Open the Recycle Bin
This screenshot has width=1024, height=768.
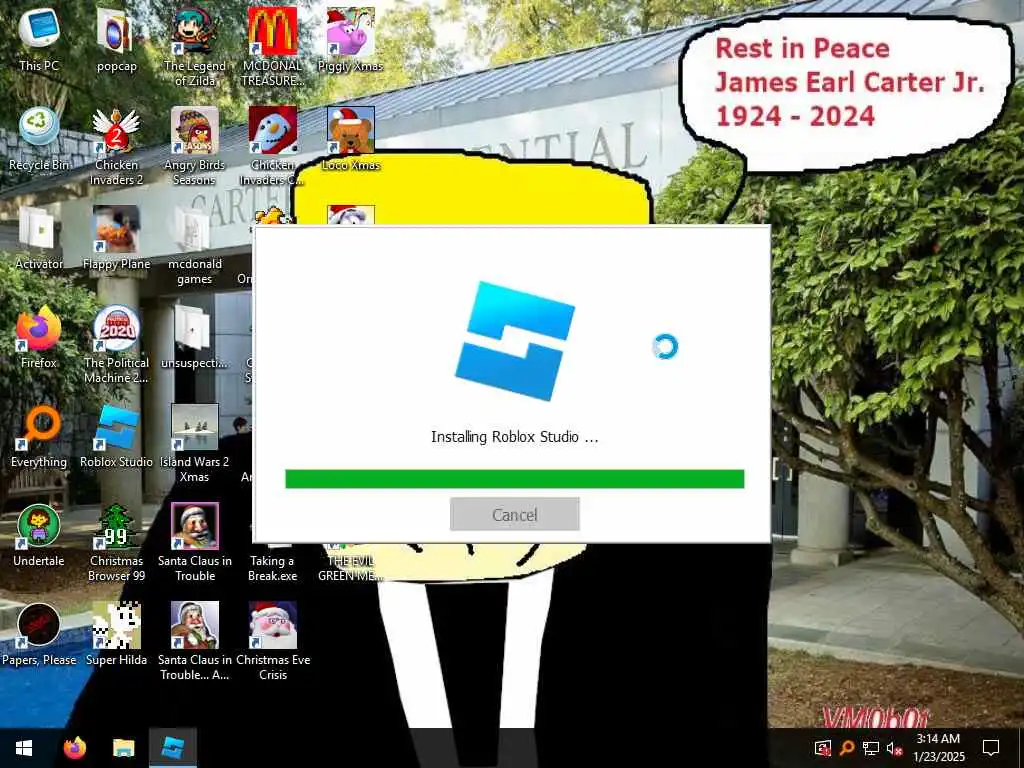(x=39, y=138)
